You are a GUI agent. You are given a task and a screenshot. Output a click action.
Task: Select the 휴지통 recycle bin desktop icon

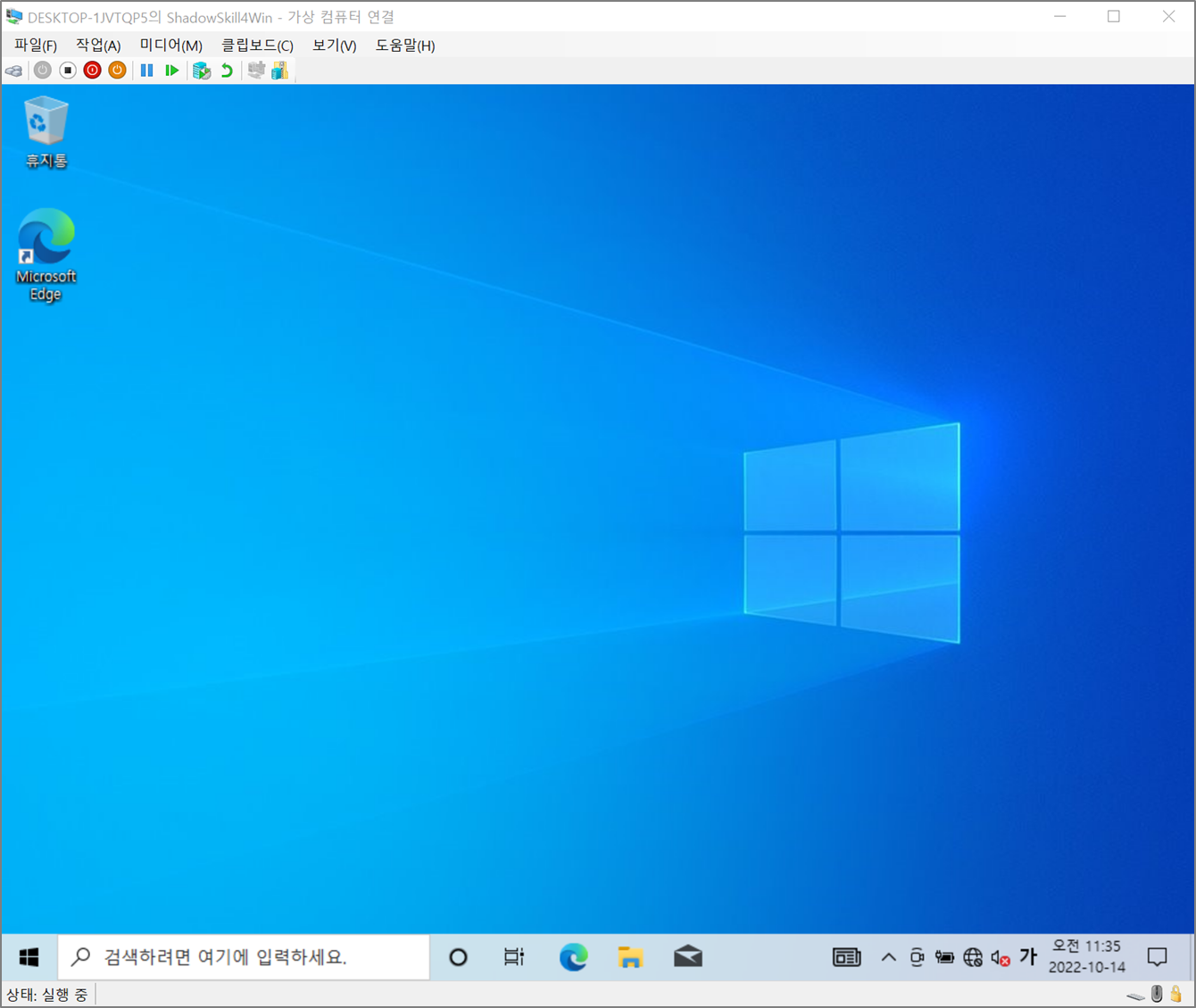[x=46, y=132]
